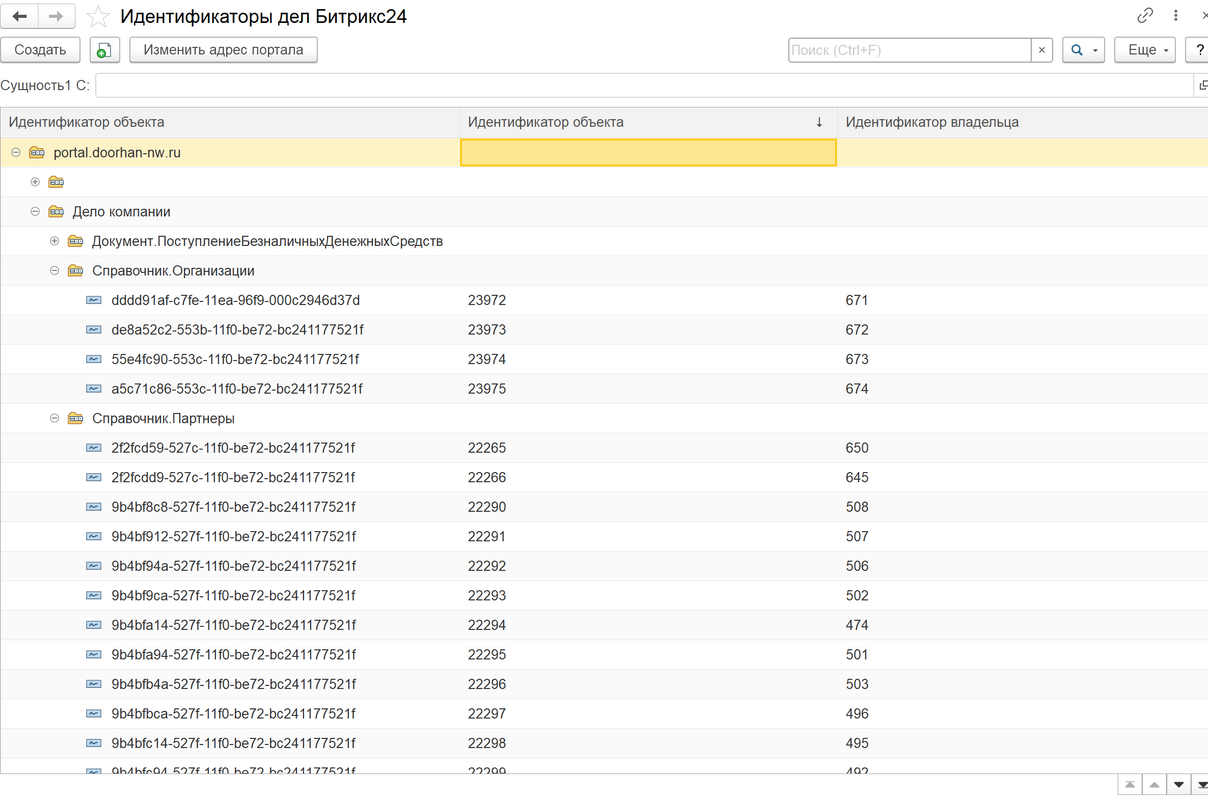Open help with the ? button
The width and height of the screenshot is (1208, 800).
pos(1198,50)
